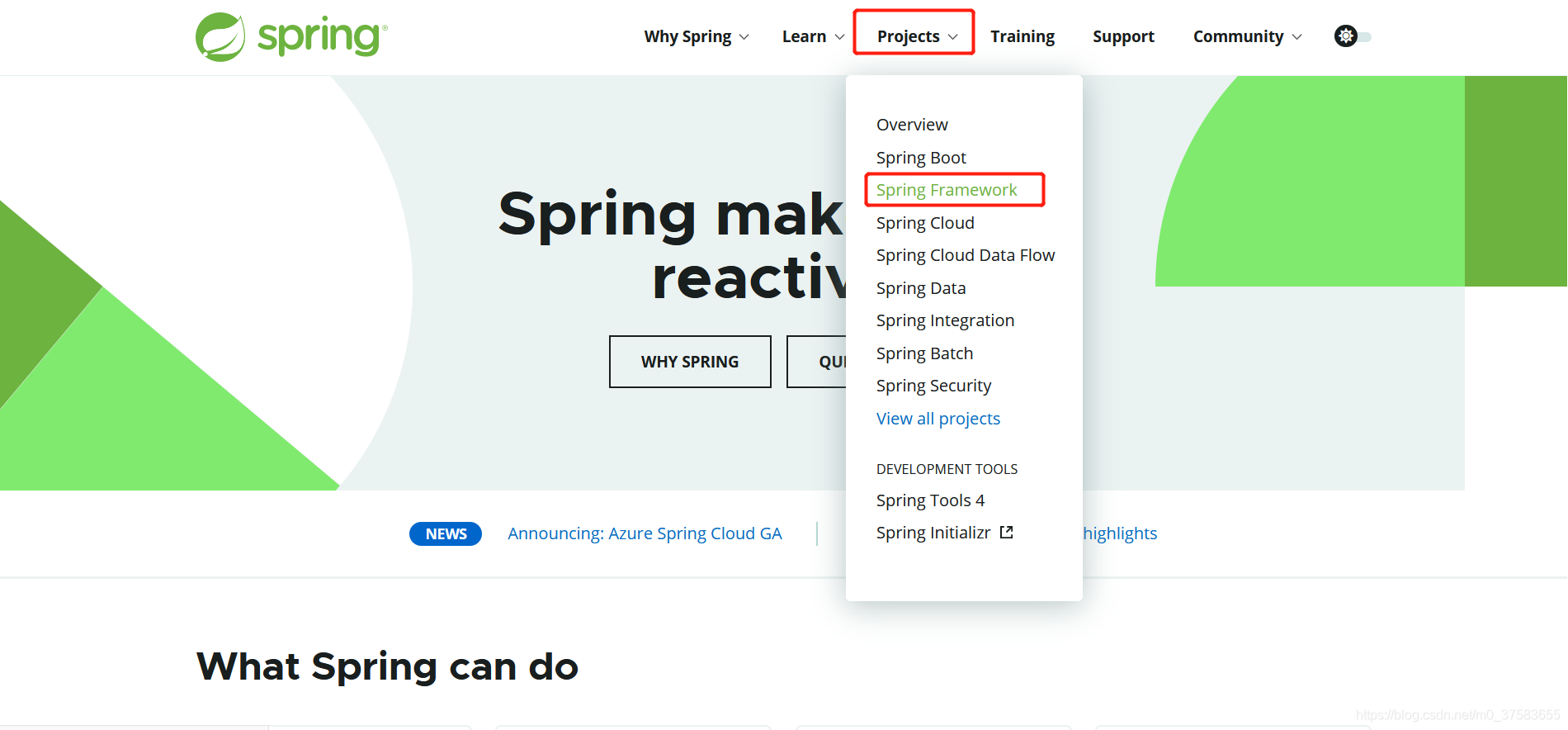Open Spring Framework project
Screen dimensions: 1568x730
pos(947,190)
